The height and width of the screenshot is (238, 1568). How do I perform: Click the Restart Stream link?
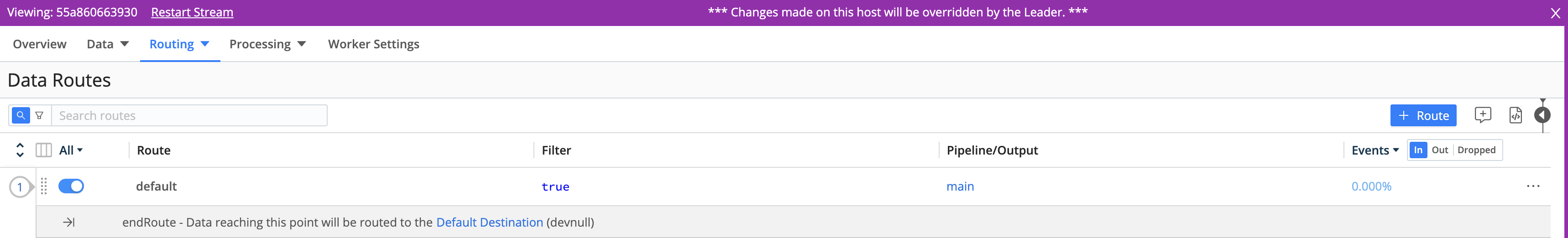point(192,12)
